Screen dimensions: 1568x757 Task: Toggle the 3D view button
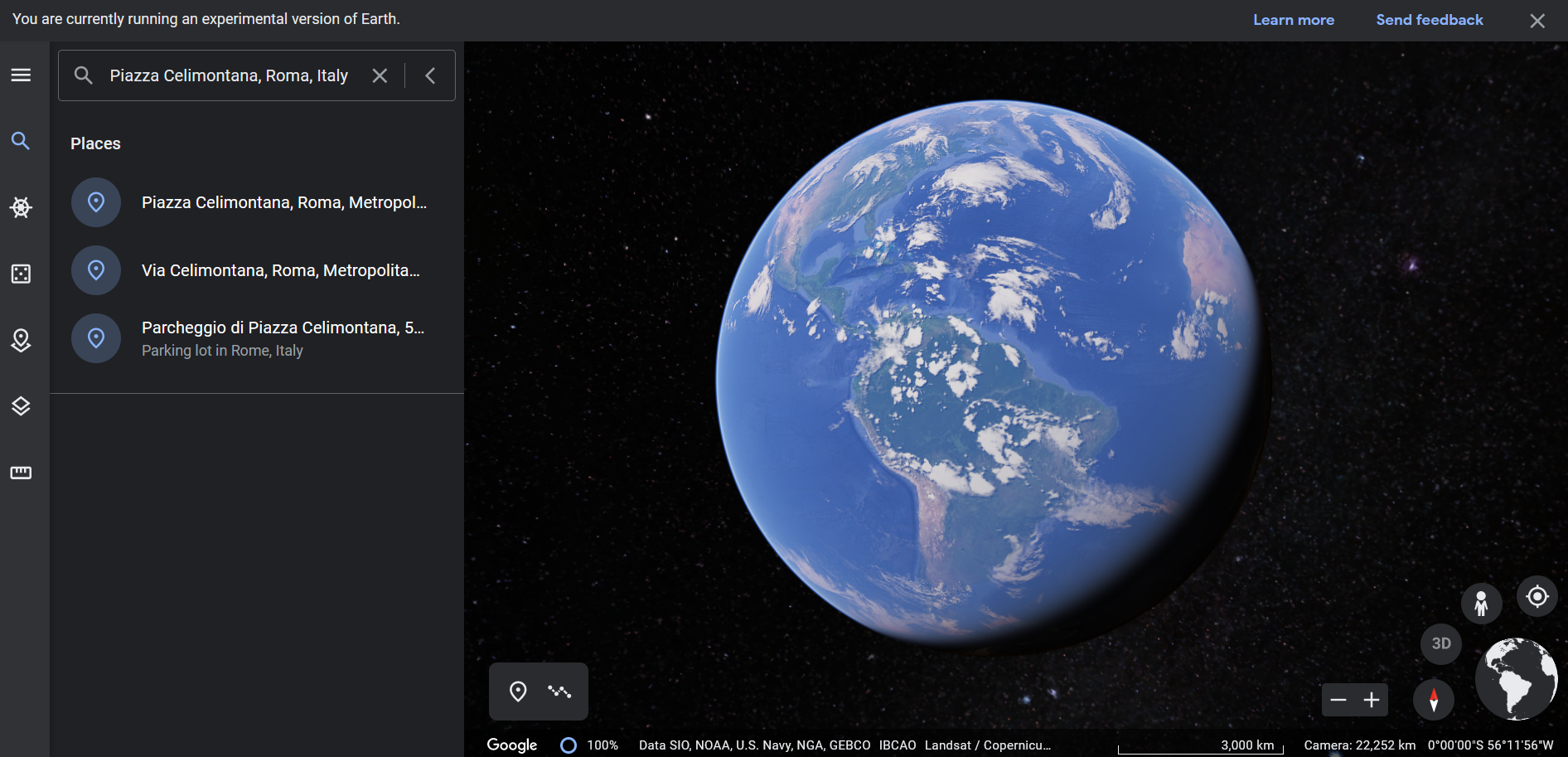pos(1441,643)
